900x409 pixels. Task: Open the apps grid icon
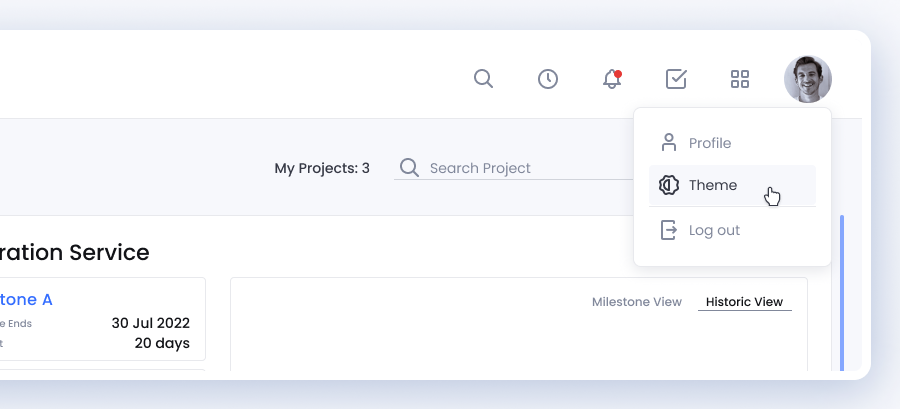click(740, 79)
